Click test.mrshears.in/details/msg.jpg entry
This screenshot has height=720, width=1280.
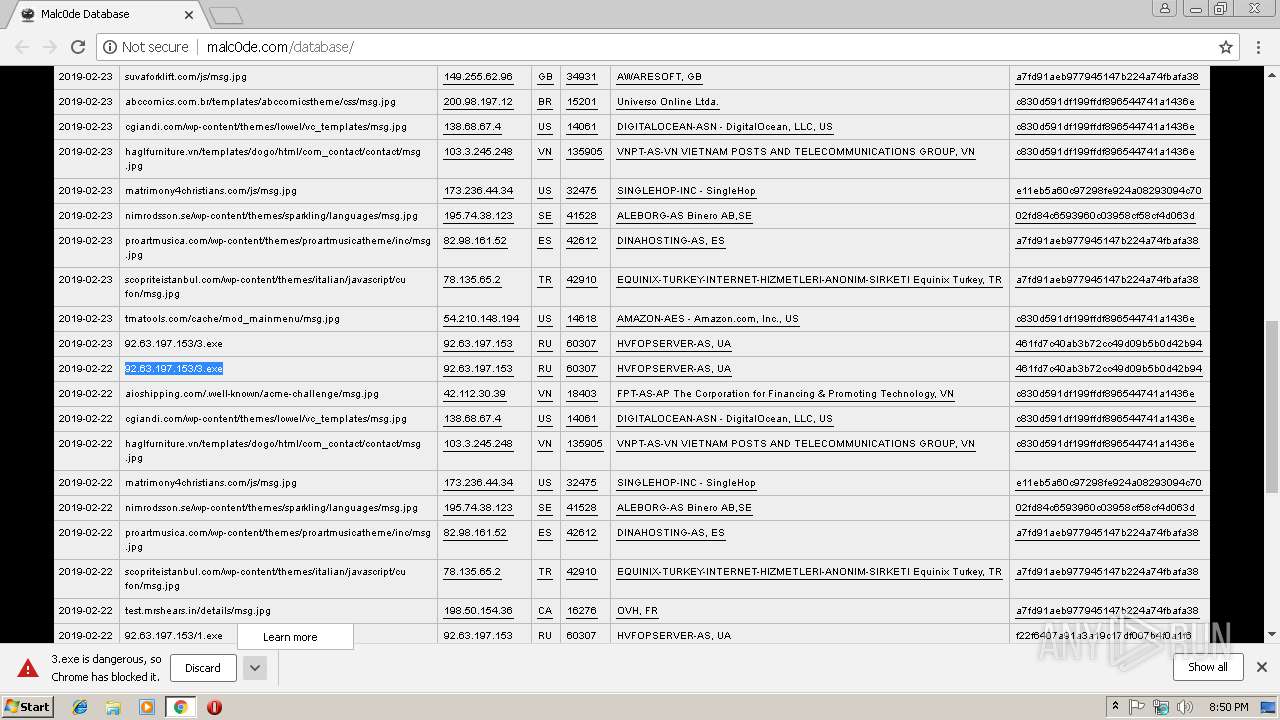[x=198, y=611]
